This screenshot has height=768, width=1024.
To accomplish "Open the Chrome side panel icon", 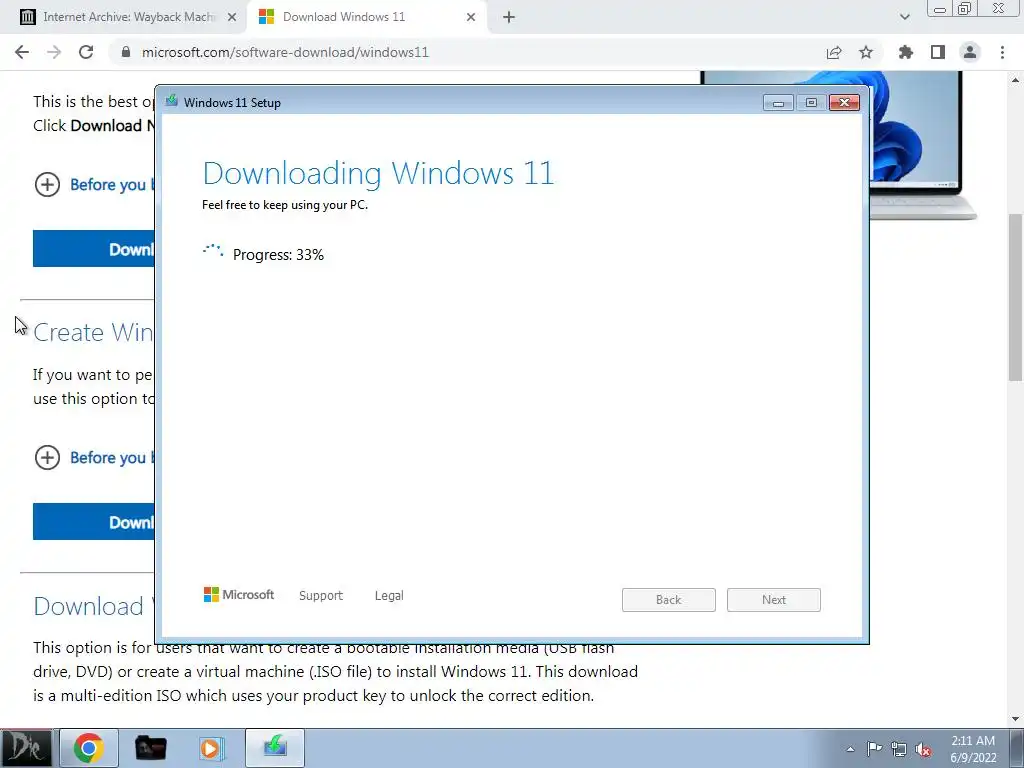I will tap(938, 52).
